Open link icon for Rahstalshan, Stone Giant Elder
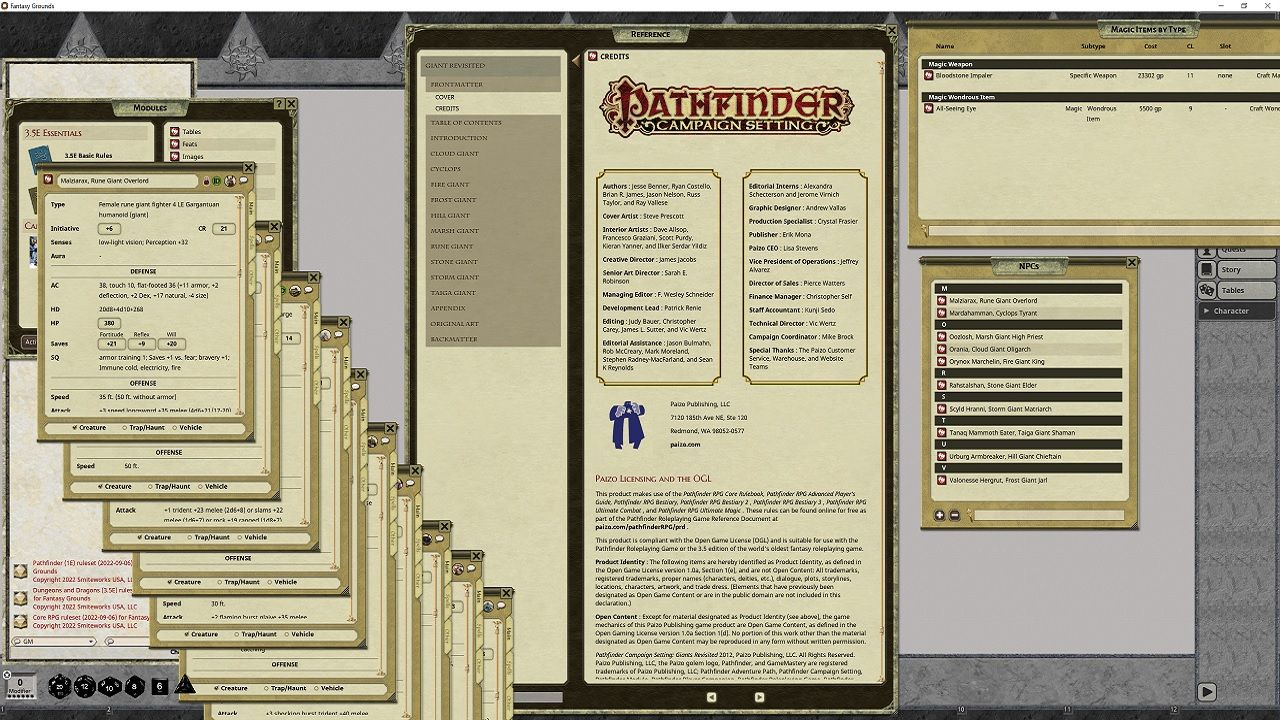Image resolution: width=1280 pixels, height=720 pixels. click(x=942, y=384)
